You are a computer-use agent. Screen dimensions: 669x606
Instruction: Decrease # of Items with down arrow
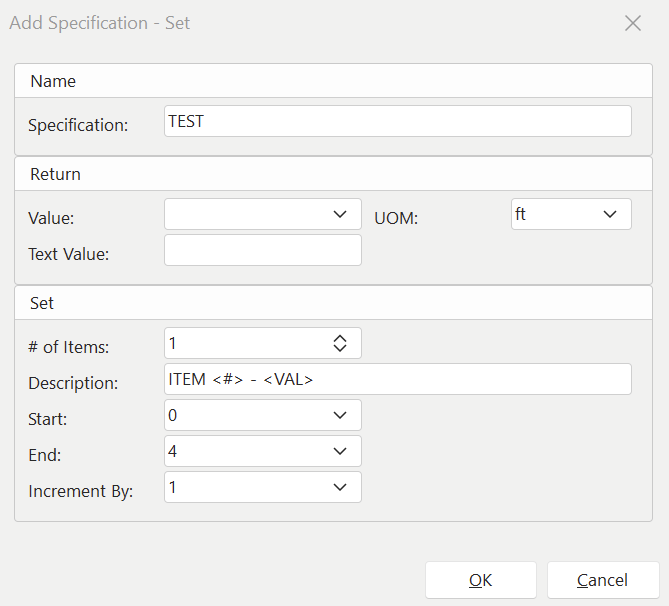[340, 349]
